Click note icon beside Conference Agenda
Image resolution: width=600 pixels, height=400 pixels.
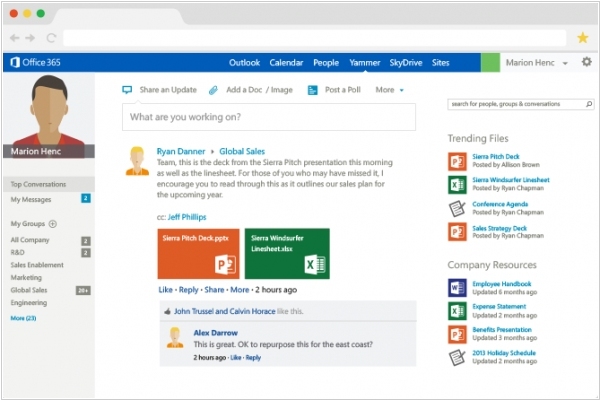click(x=457, y=208)
